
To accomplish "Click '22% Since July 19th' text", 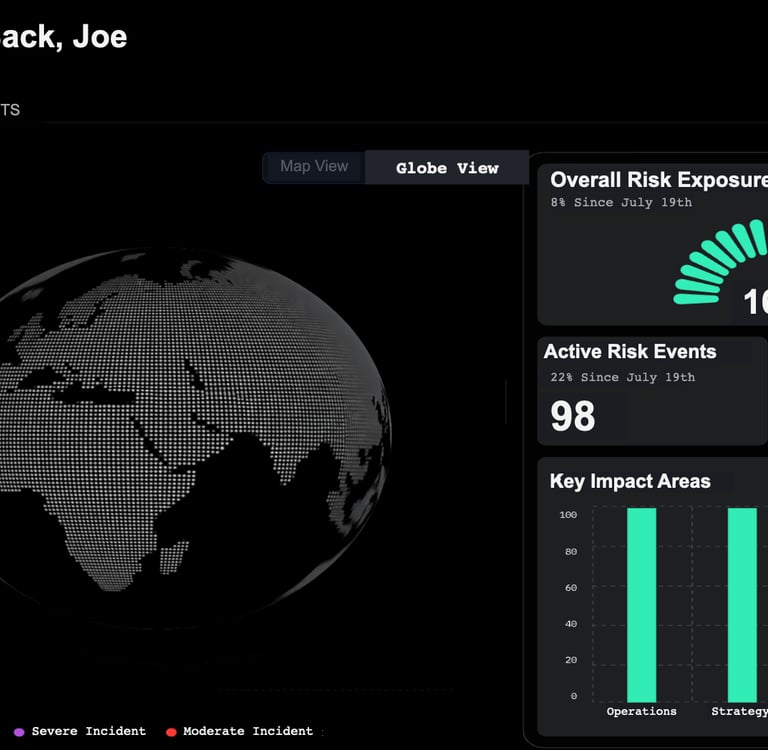I will [x=623, y=378].
